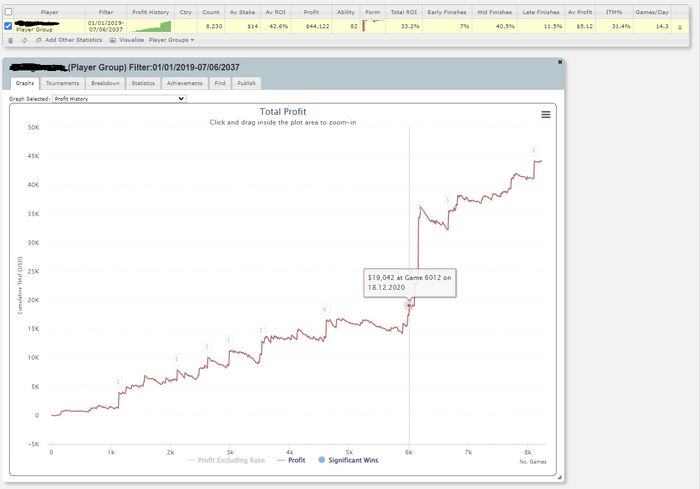This screenshot has height=489, width=700.
Task: Switch to the Graphs tab
Action: pos(25,83)
